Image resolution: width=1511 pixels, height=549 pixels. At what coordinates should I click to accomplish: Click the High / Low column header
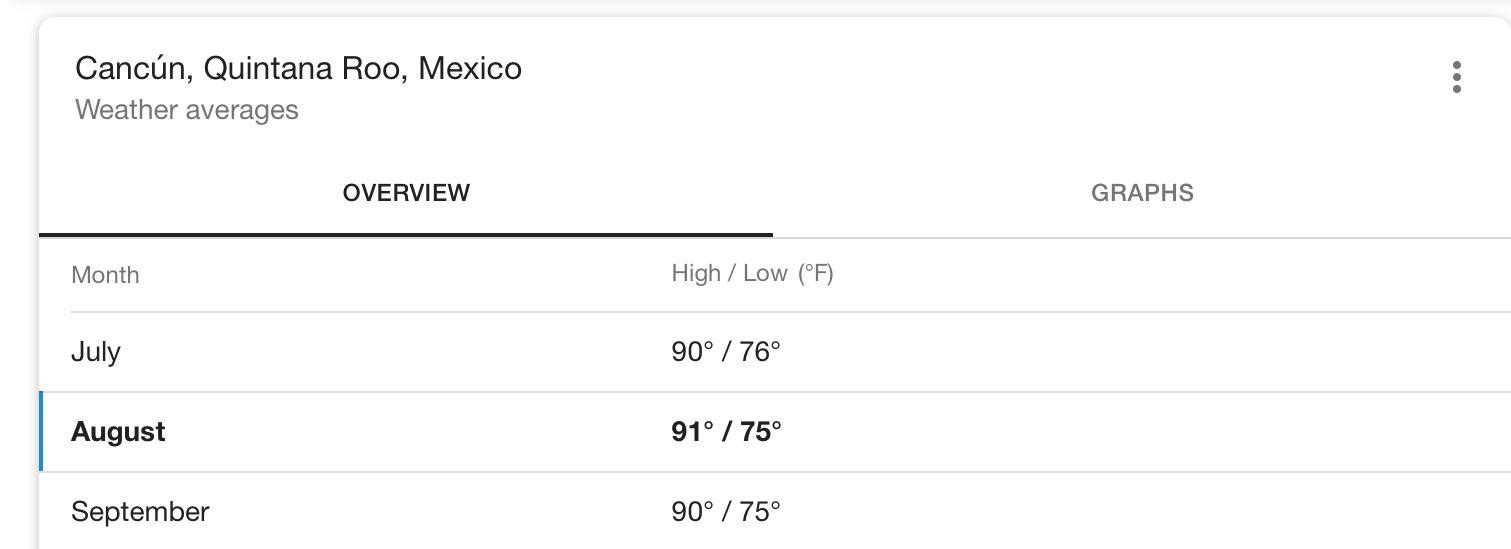(729, 274)
